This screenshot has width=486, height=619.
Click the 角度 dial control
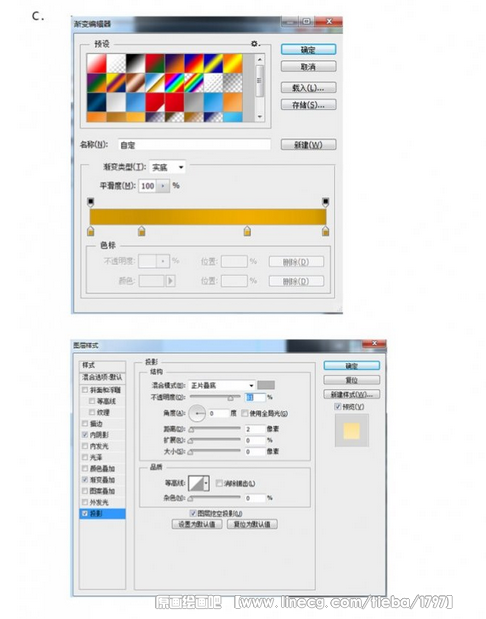point(197,413)
